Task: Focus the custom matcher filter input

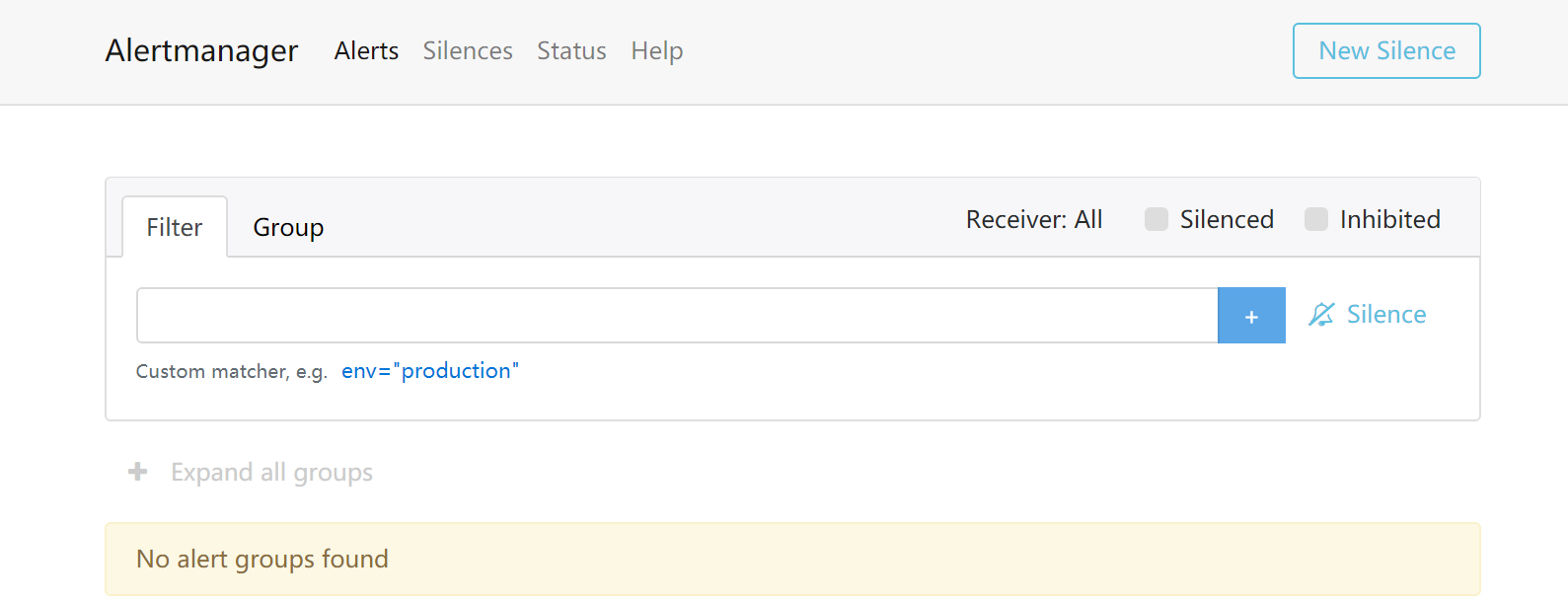Action: 677,316
